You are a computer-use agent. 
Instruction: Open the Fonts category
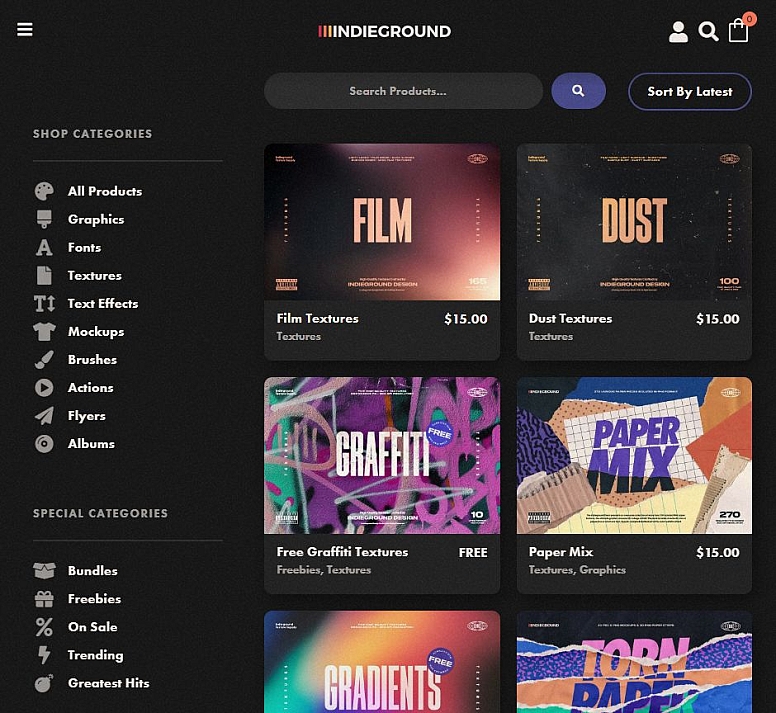[85, 247]
